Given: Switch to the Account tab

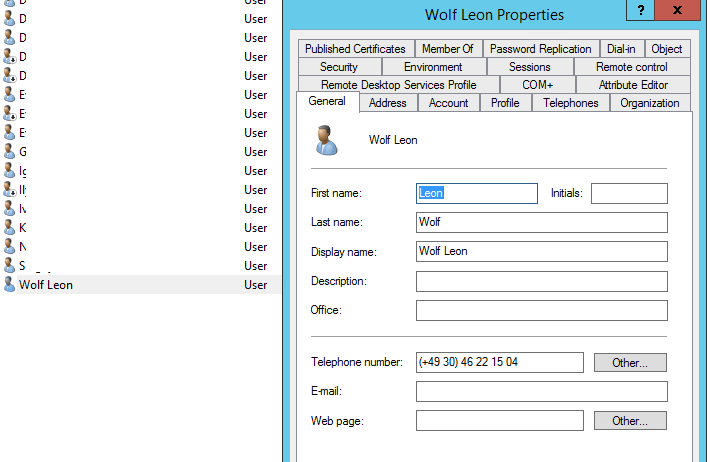Looking at the screenshot, I should (449, 103).
